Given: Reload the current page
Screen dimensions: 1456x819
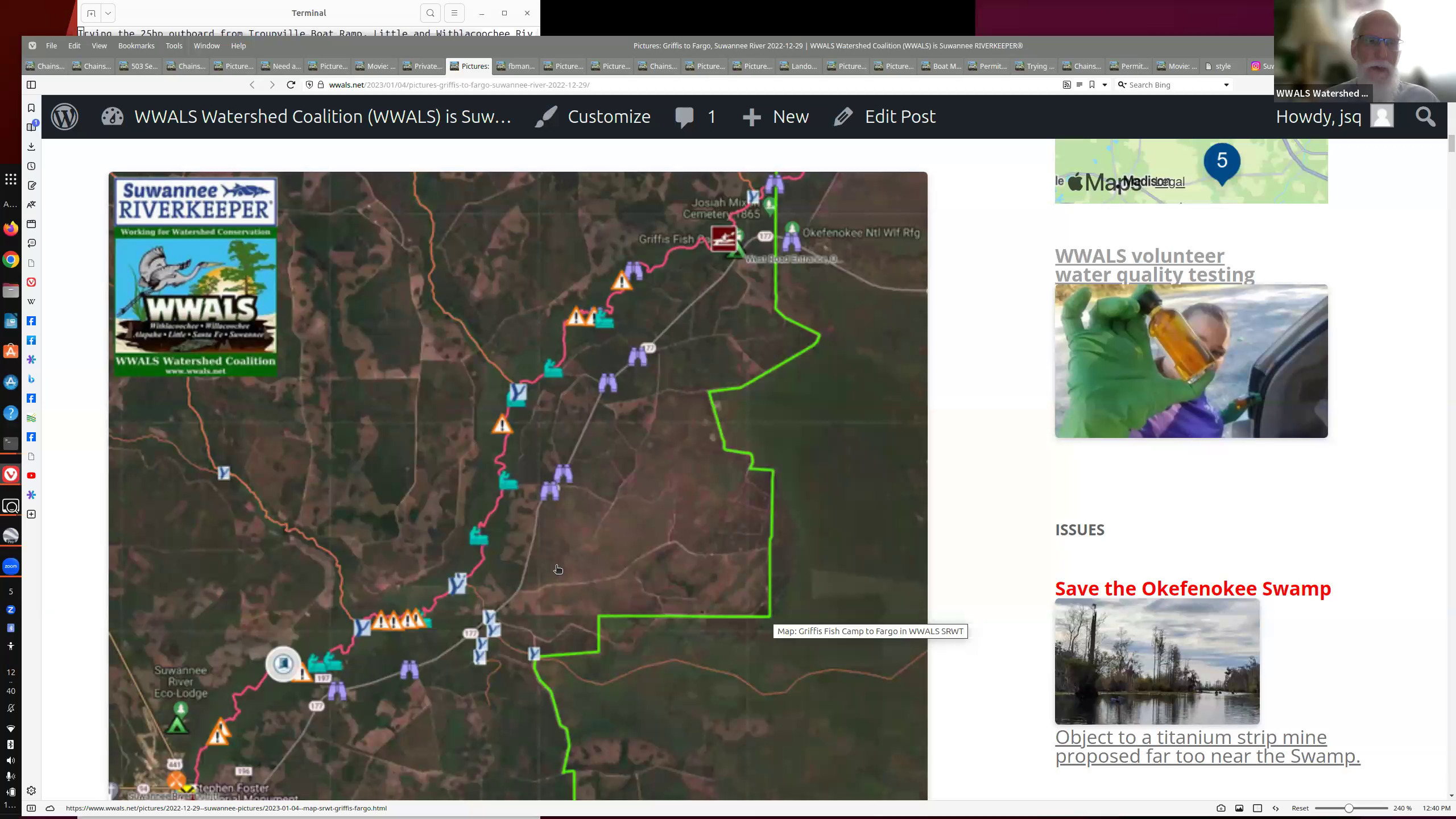Looking at the screenshot, I should point(291,85).
